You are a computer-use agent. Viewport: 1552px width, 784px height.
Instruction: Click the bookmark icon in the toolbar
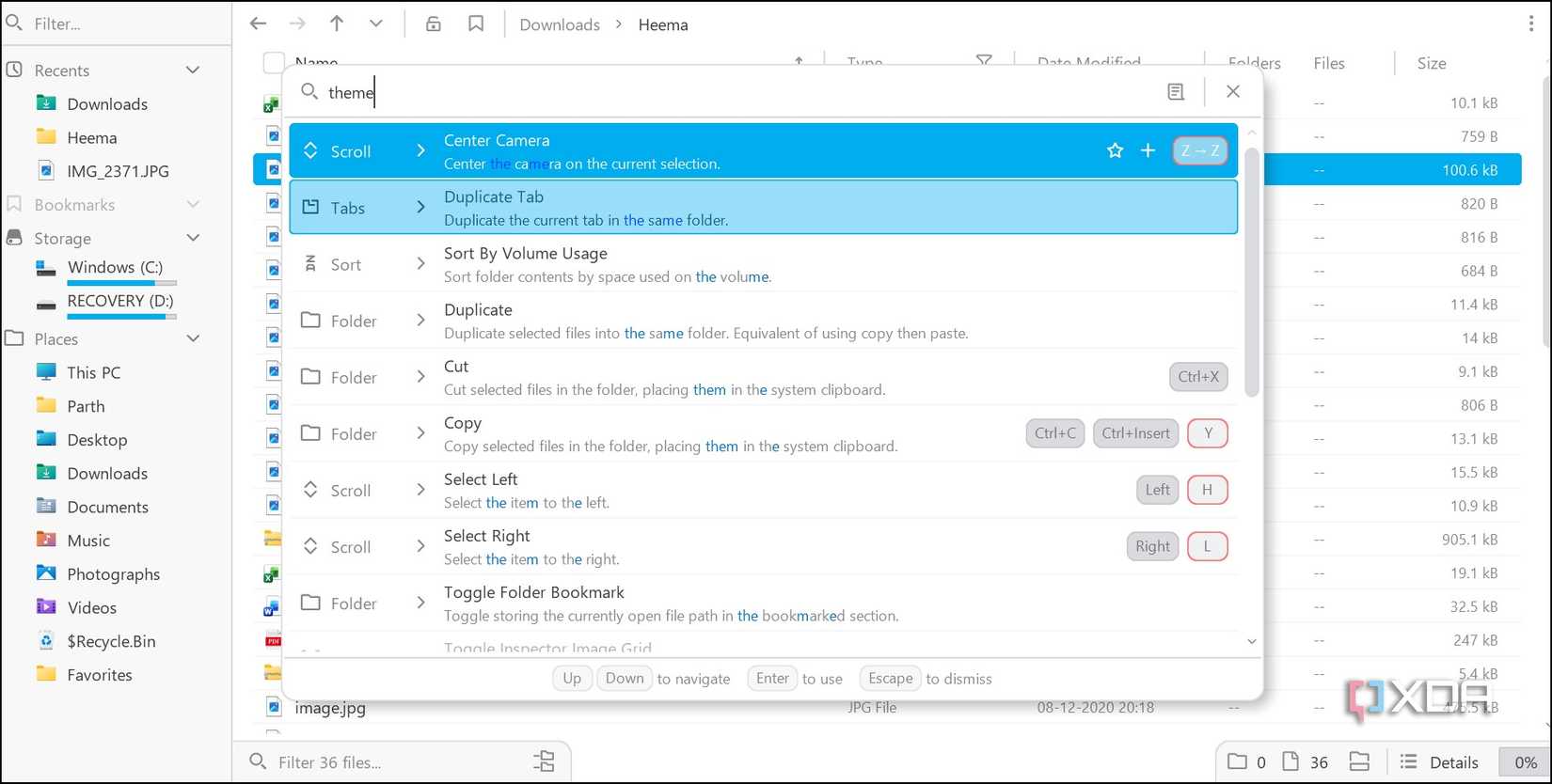476,24
